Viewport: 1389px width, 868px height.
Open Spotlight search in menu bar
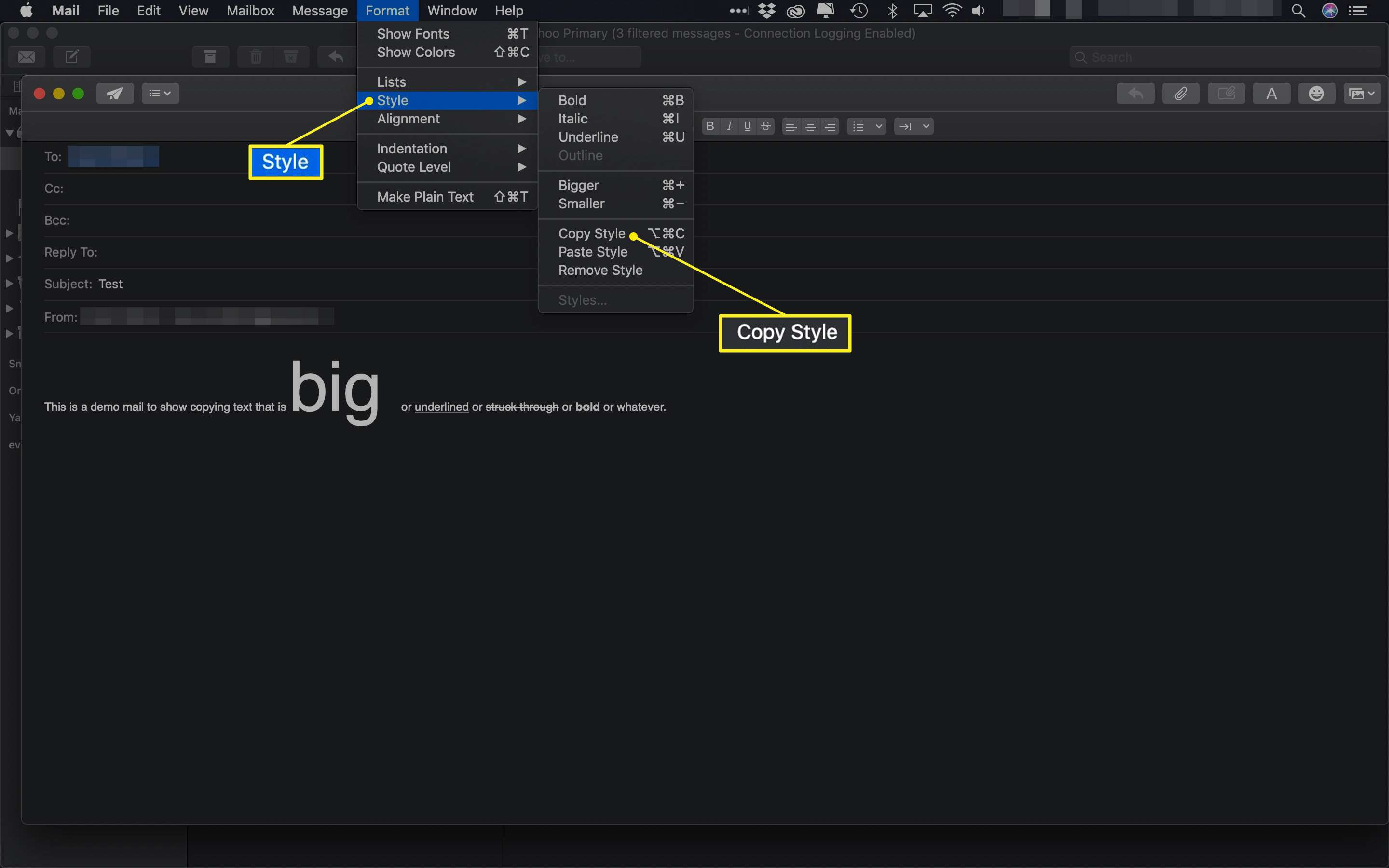1298,10
